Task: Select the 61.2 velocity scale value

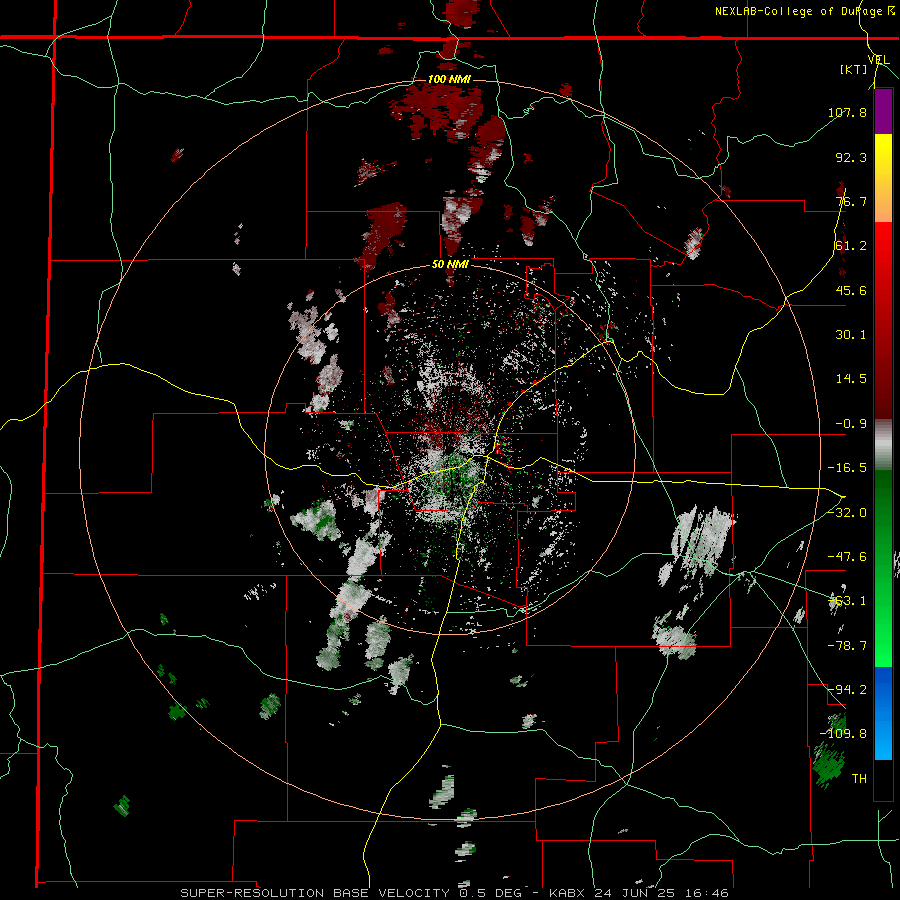Action: pos(851,246)
